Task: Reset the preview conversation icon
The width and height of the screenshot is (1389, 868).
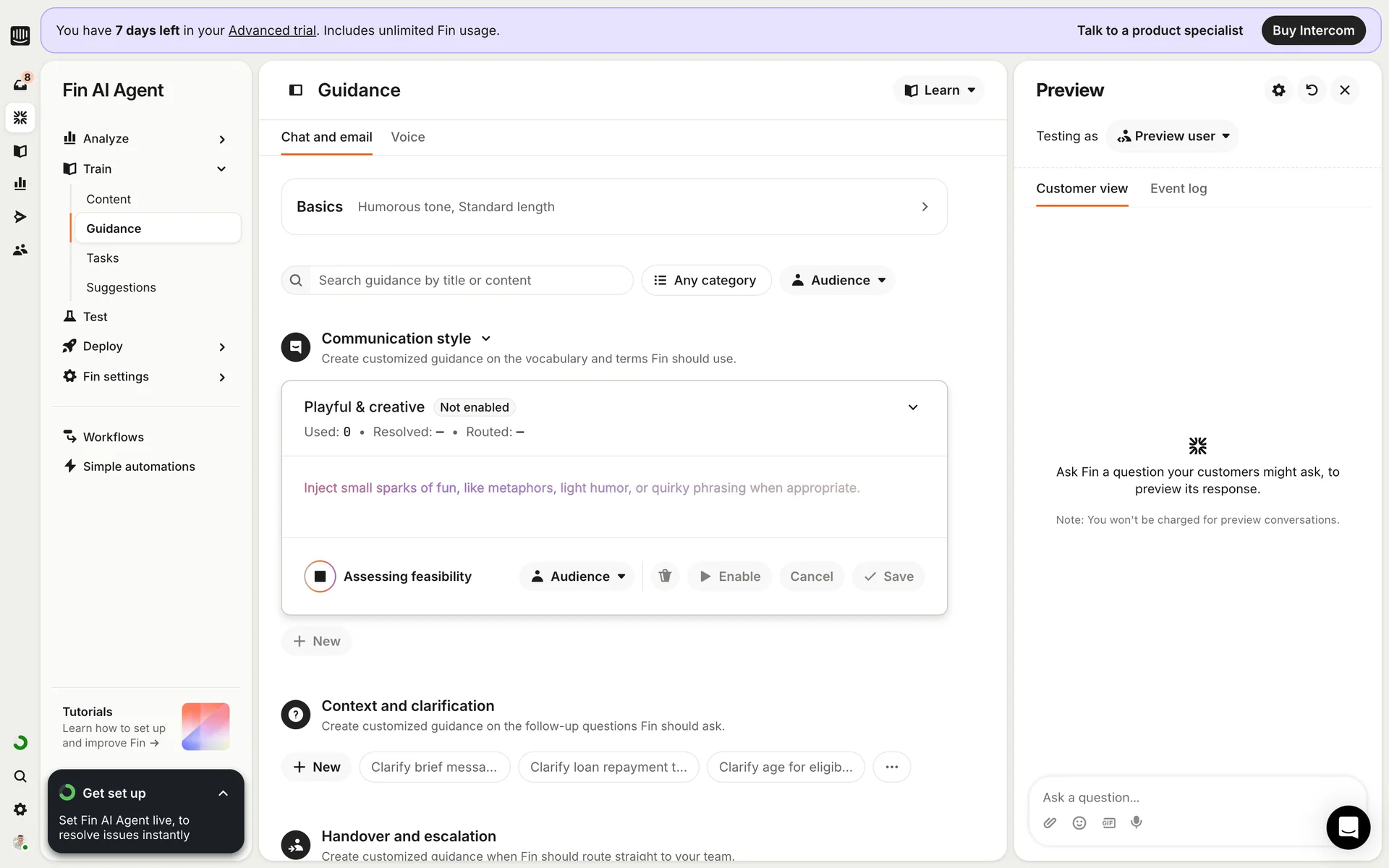Action: (x=1312, y=90)
